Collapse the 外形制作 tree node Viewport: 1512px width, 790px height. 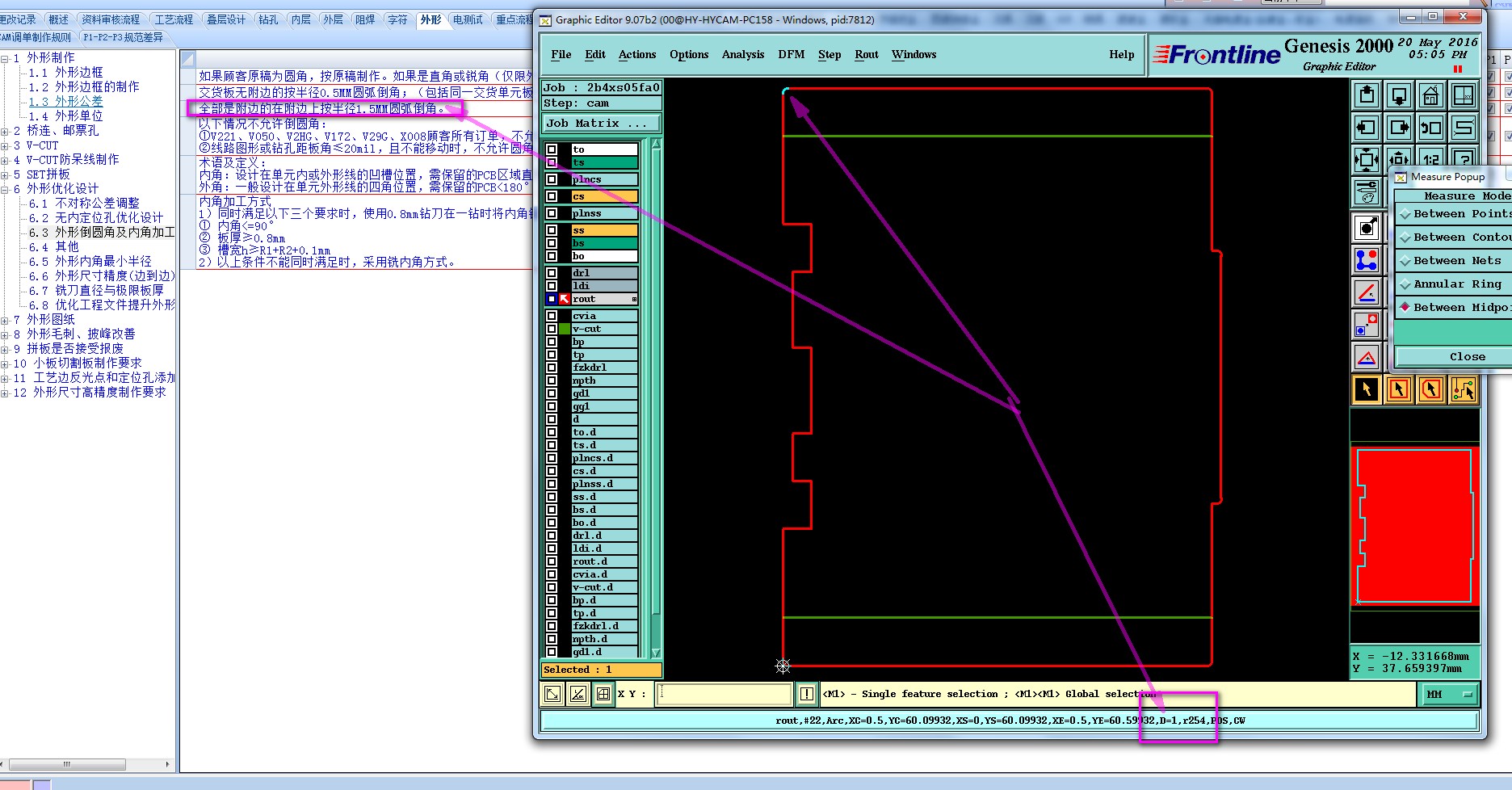[5, 58]
